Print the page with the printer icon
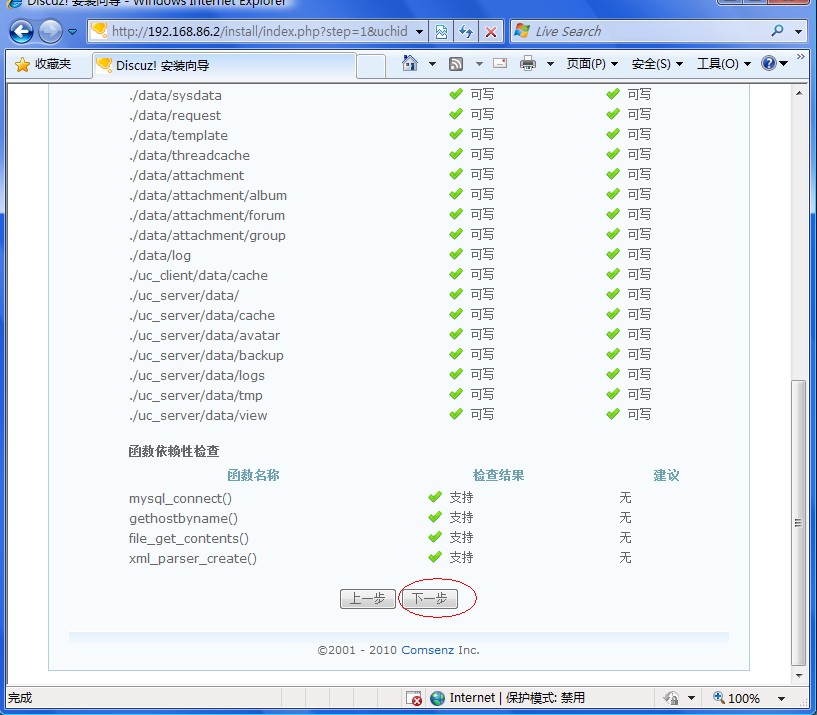This screenshot has height=715, width=817. 528,64
